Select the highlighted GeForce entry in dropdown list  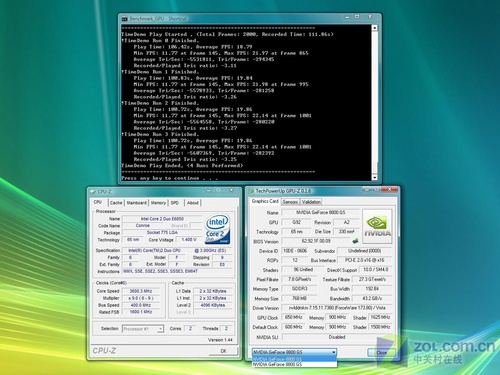(294, 359)
